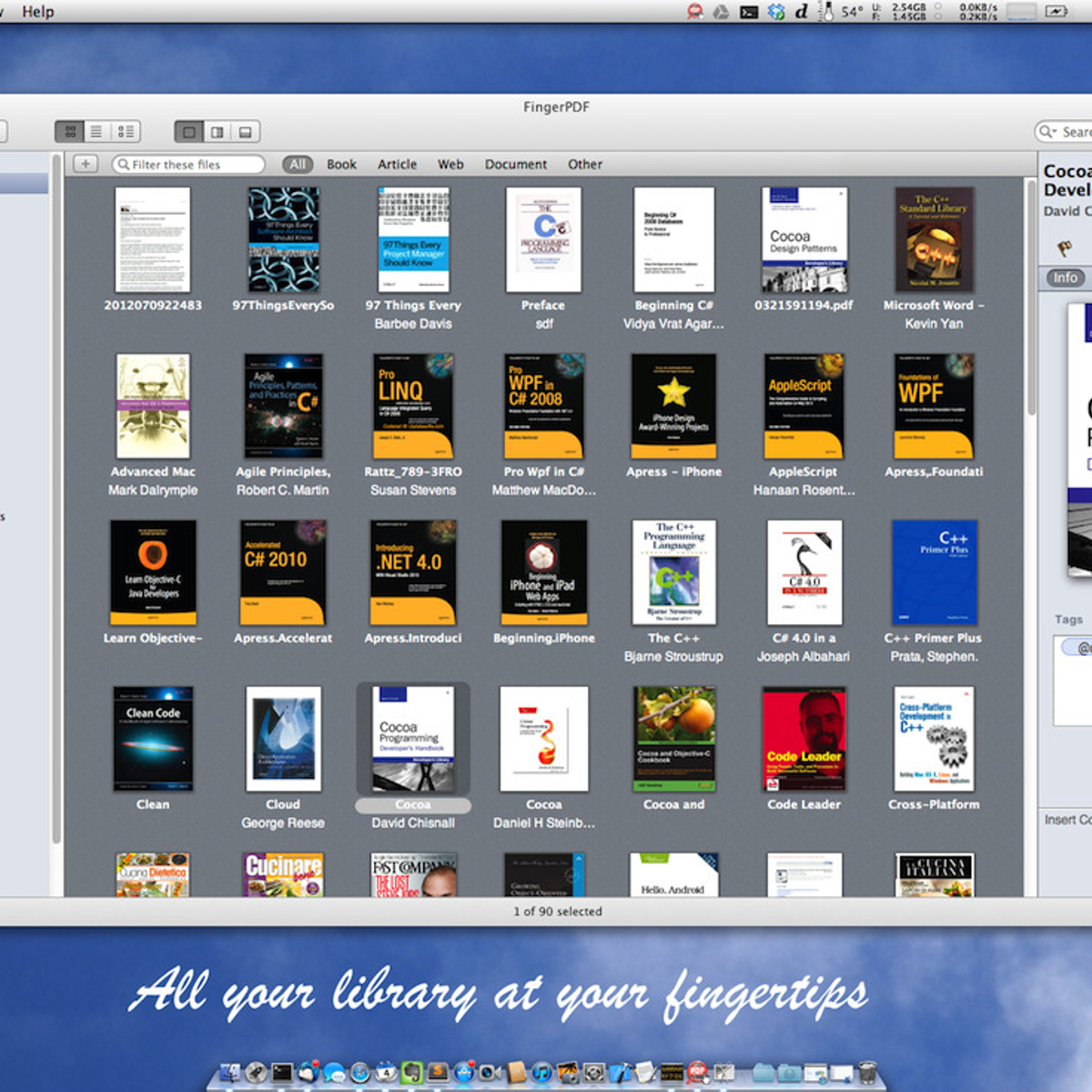1092x1092 pixels.
Task: Select C++ Primer Plus by Prata
Action: tap(934, 572)
